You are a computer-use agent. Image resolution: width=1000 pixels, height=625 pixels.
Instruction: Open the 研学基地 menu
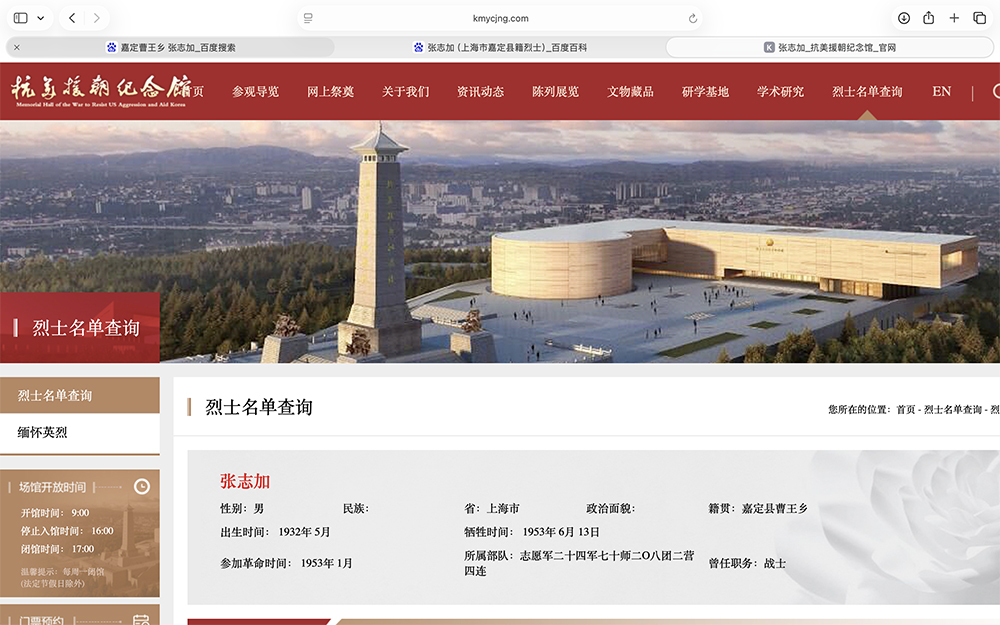[705, 91]
